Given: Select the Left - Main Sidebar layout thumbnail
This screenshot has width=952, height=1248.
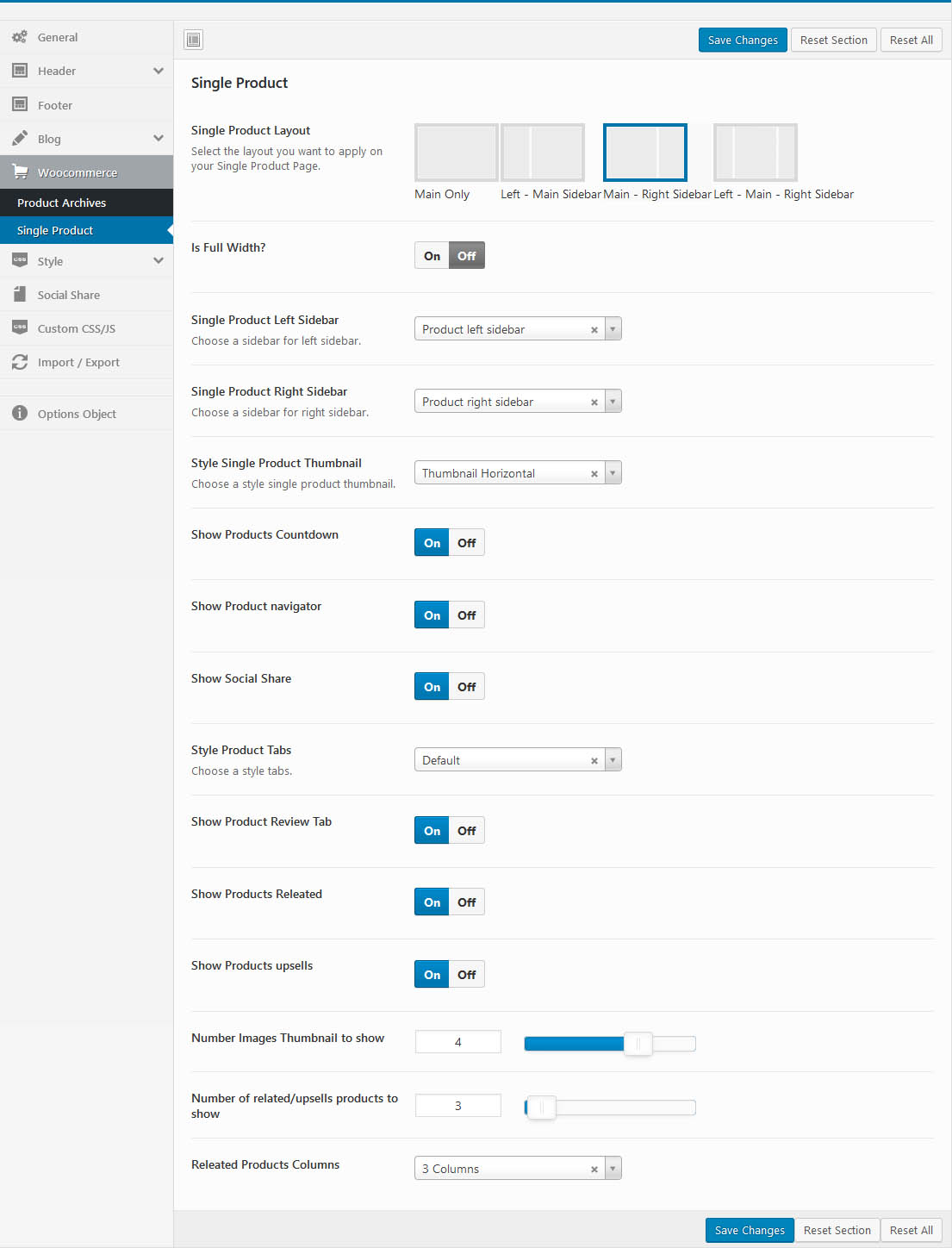Looking at the screenshot, I should click(x=543, y=153).
